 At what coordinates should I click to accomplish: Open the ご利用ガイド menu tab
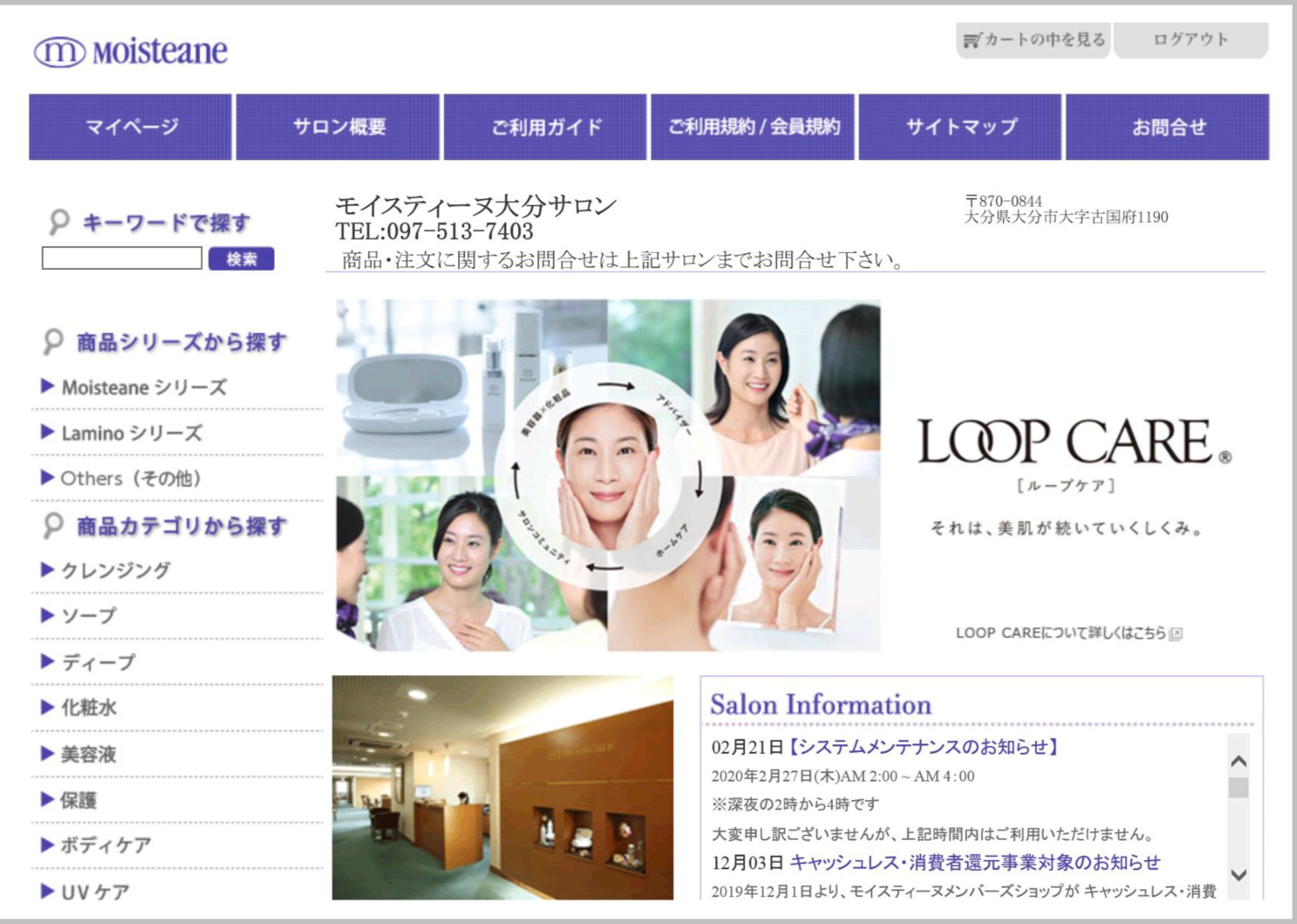click(545, 127)
